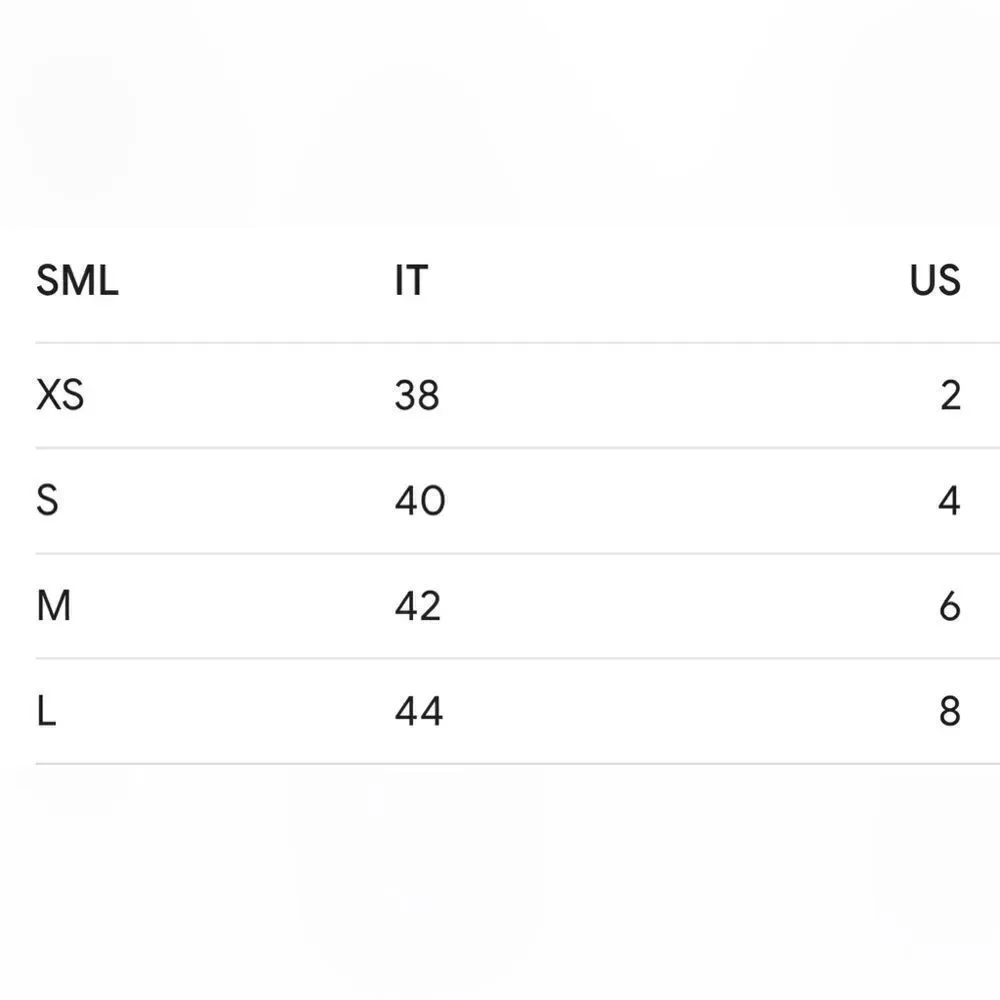Click the IT column header

411,281
